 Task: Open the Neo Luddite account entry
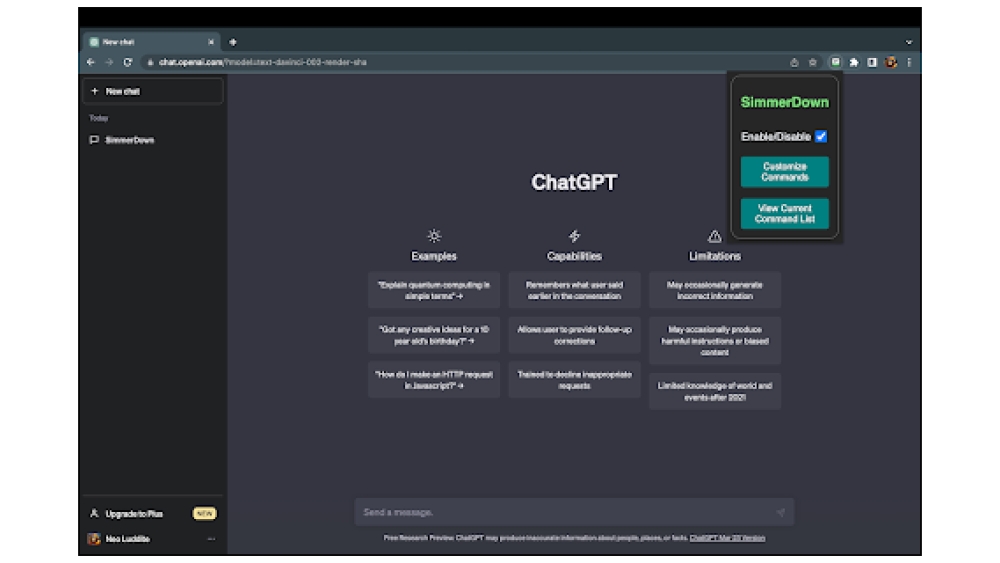click(153, 539)
